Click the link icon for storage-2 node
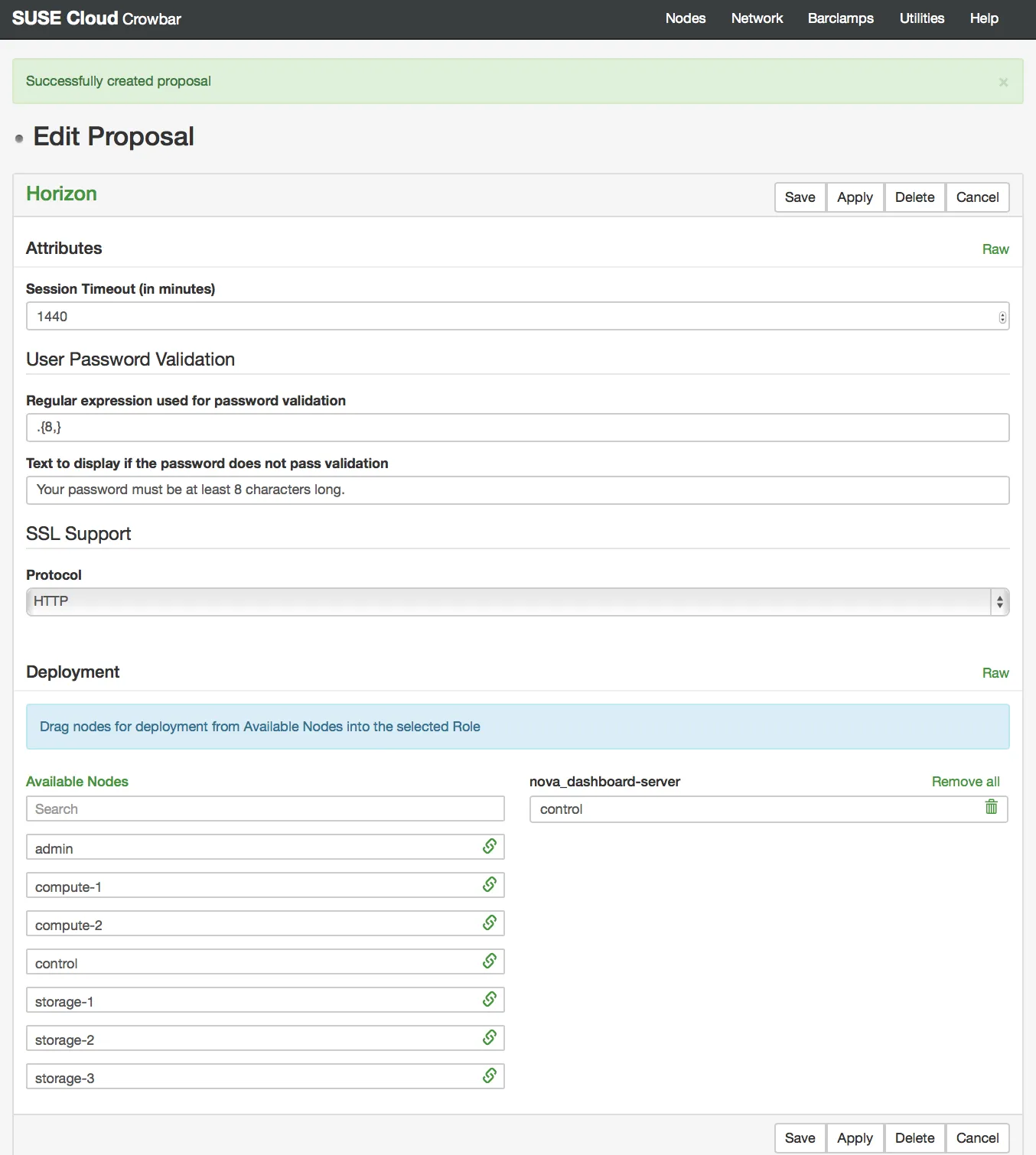This screenshot has width=1036, height=1155. 490,1037
